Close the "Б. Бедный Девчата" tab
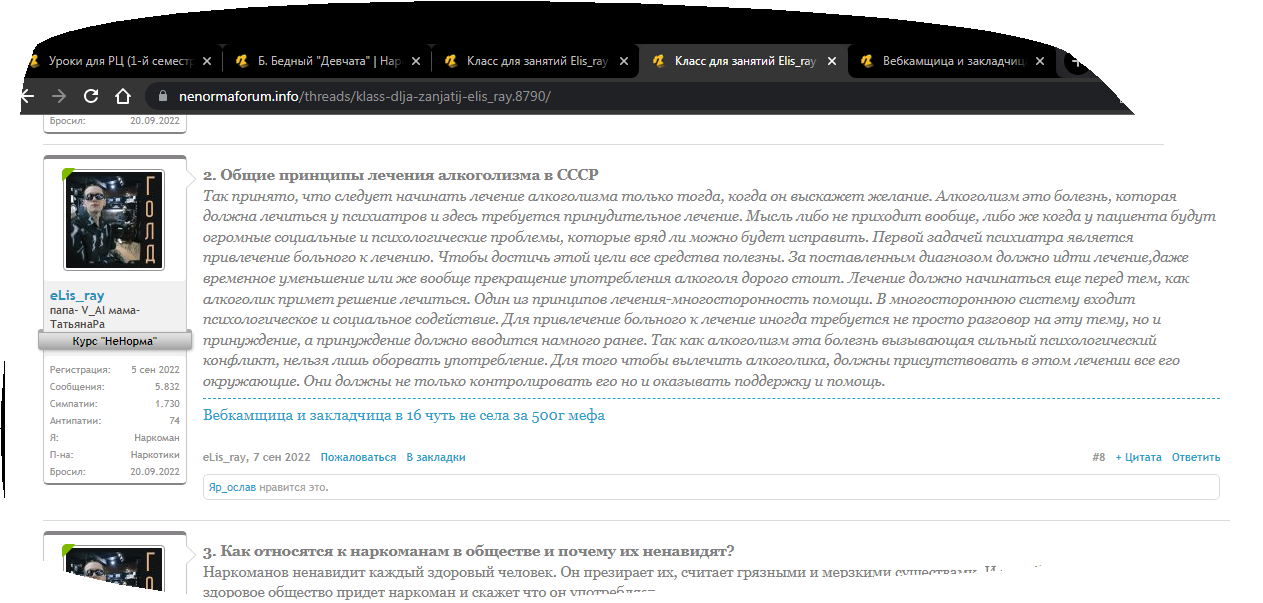 [x=415, y=61]
